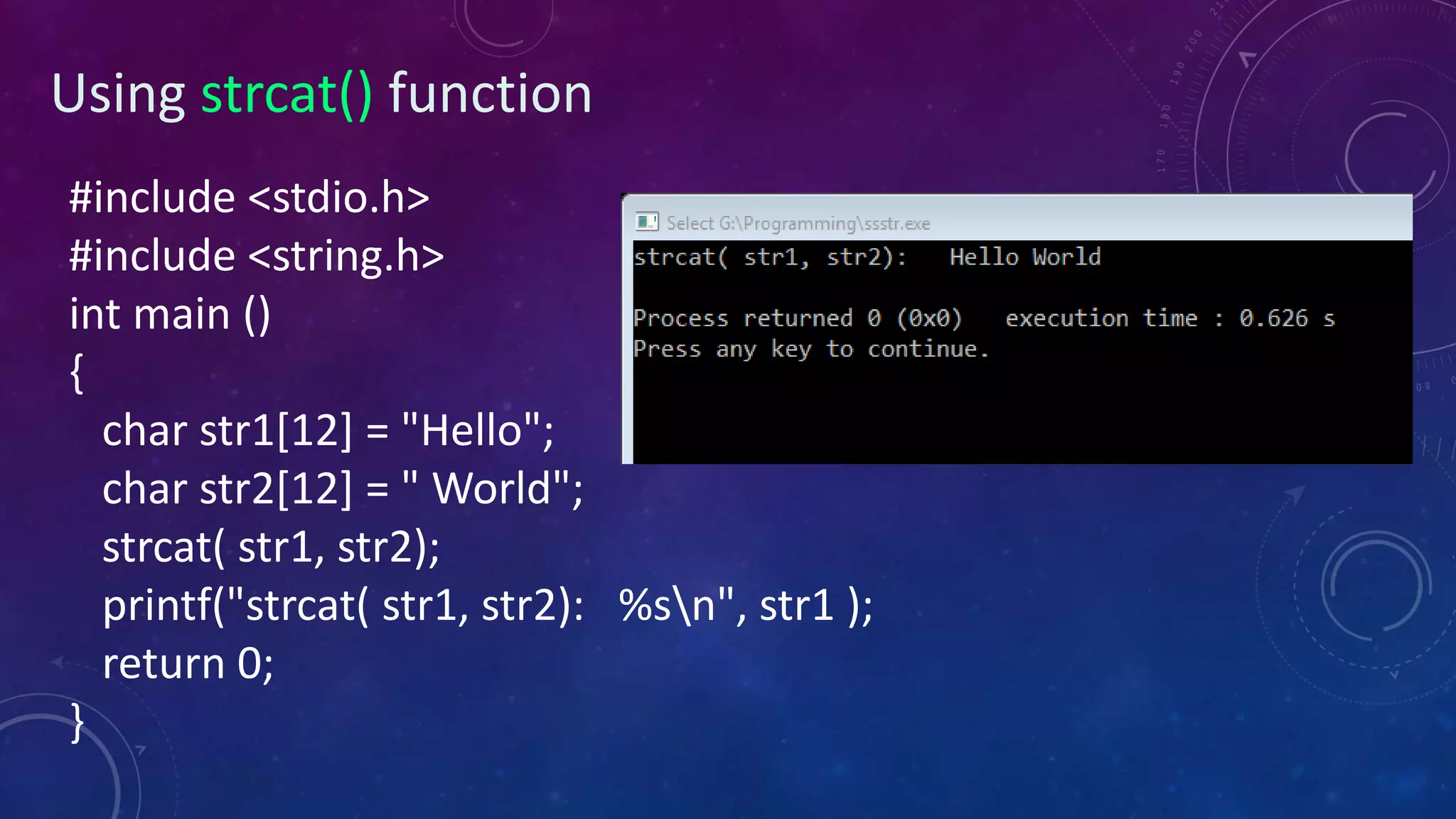
Task: Click the 'strcat( str1, str2);' code line
Action: pos(271,547)
